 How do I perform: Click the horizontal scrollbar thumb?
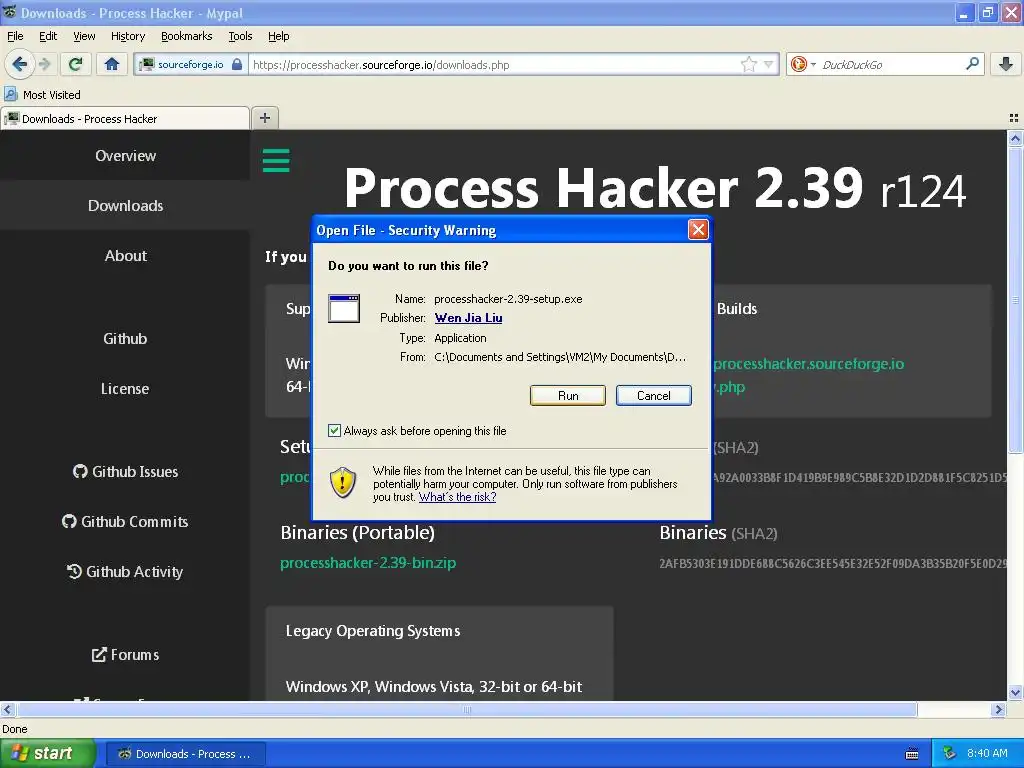pos(466,709)
